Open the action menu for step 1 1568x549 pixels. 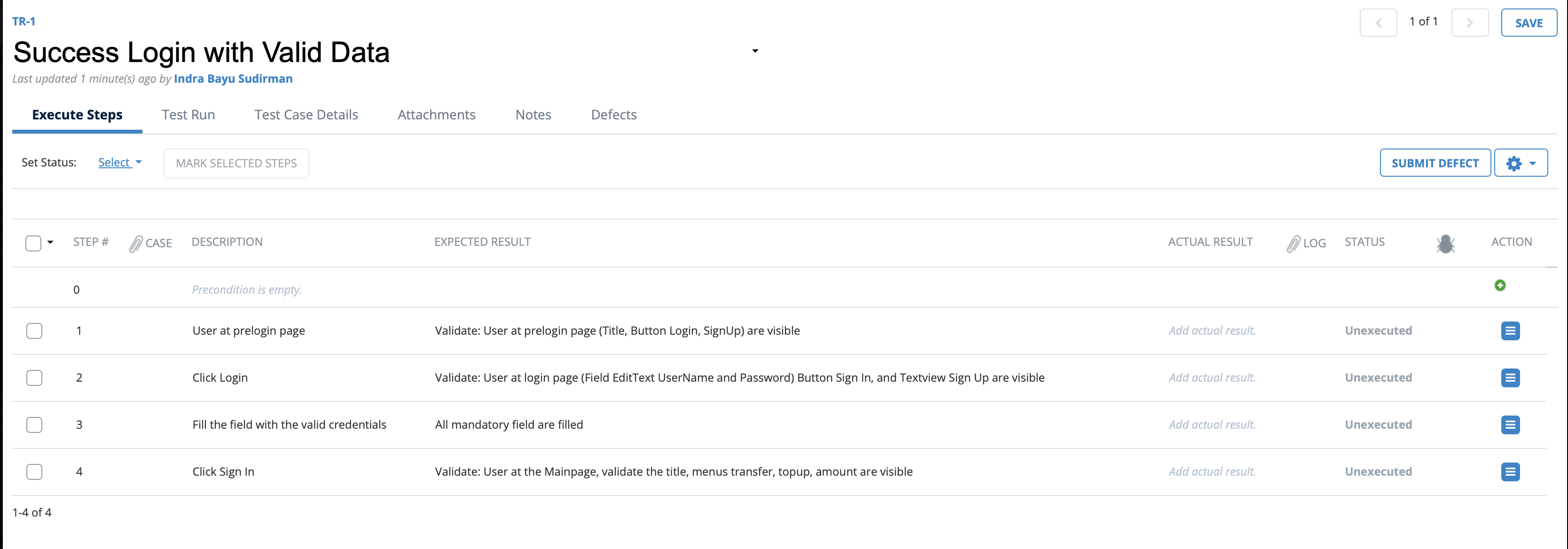tap(1510, 330)
